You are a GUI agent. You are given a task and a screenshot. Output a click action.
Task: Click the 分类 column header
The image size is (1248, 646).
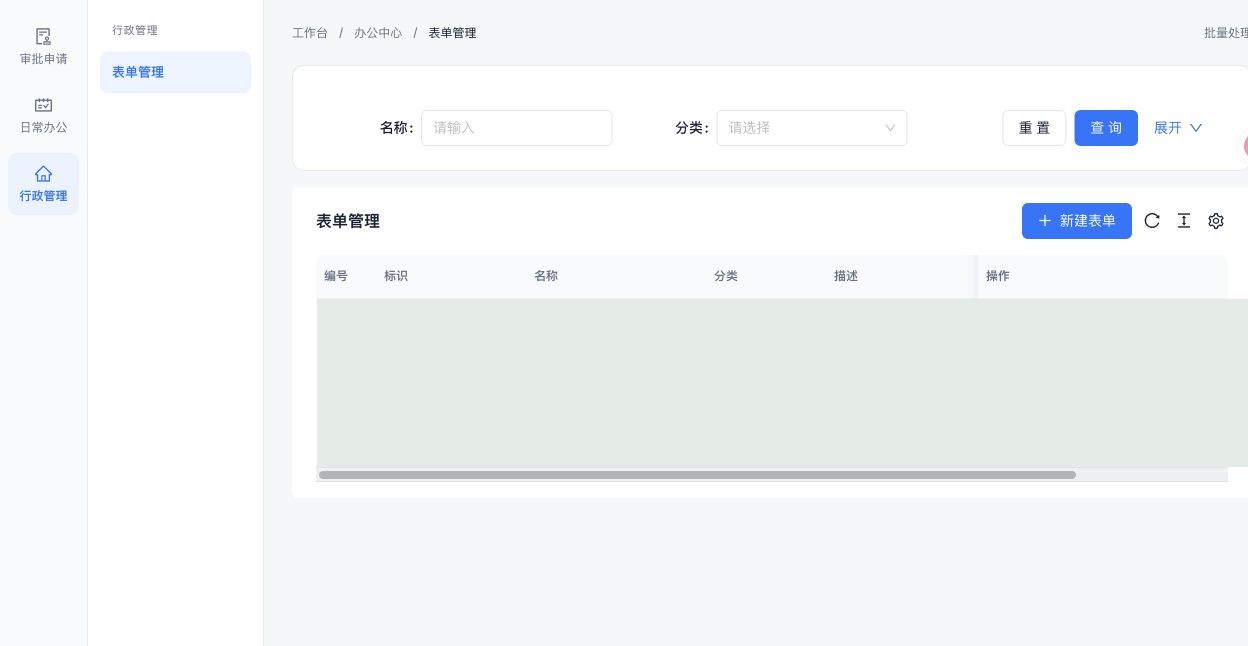coord(726,276)
